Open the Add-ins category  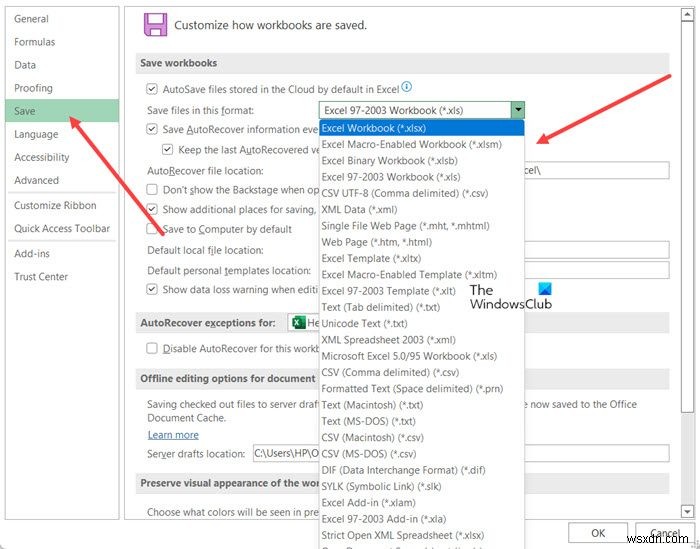tap(62, 254)
